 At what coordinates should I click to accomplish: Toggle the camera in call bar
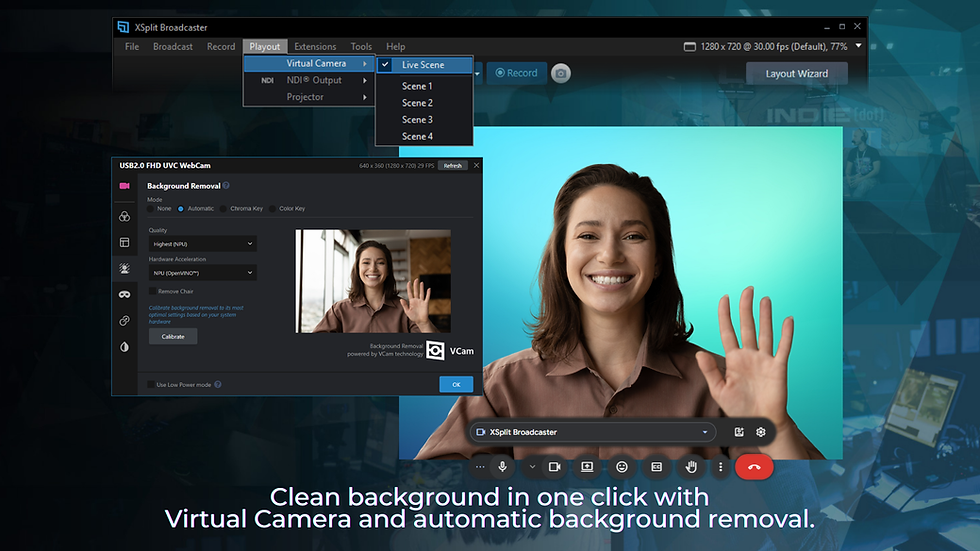pos(554,467)
